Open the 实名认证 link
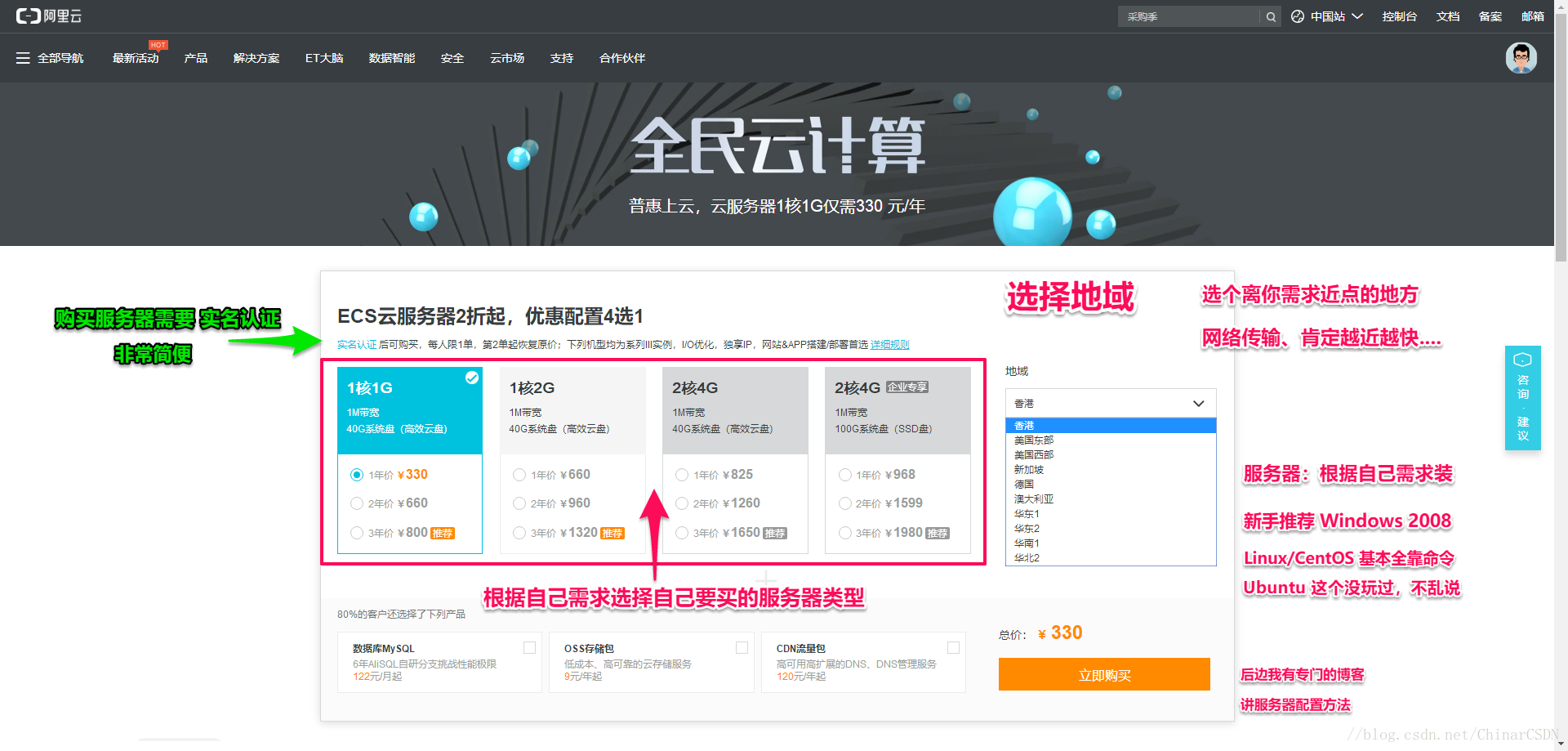This screenshot has height=751, width=1568. point(357,345)
